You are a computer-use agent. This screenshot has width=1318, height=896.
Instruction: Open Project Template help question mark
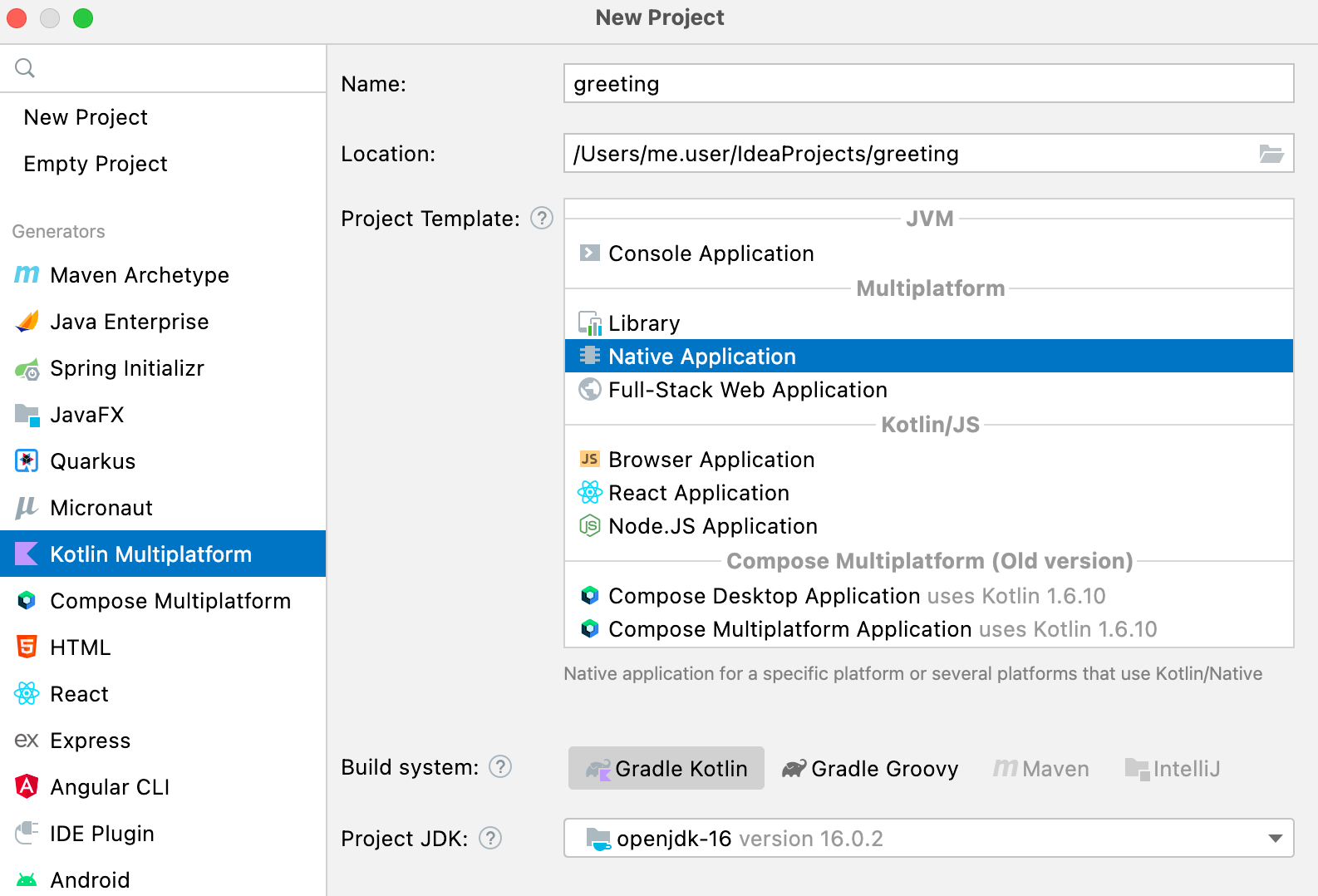pos(542,218)
